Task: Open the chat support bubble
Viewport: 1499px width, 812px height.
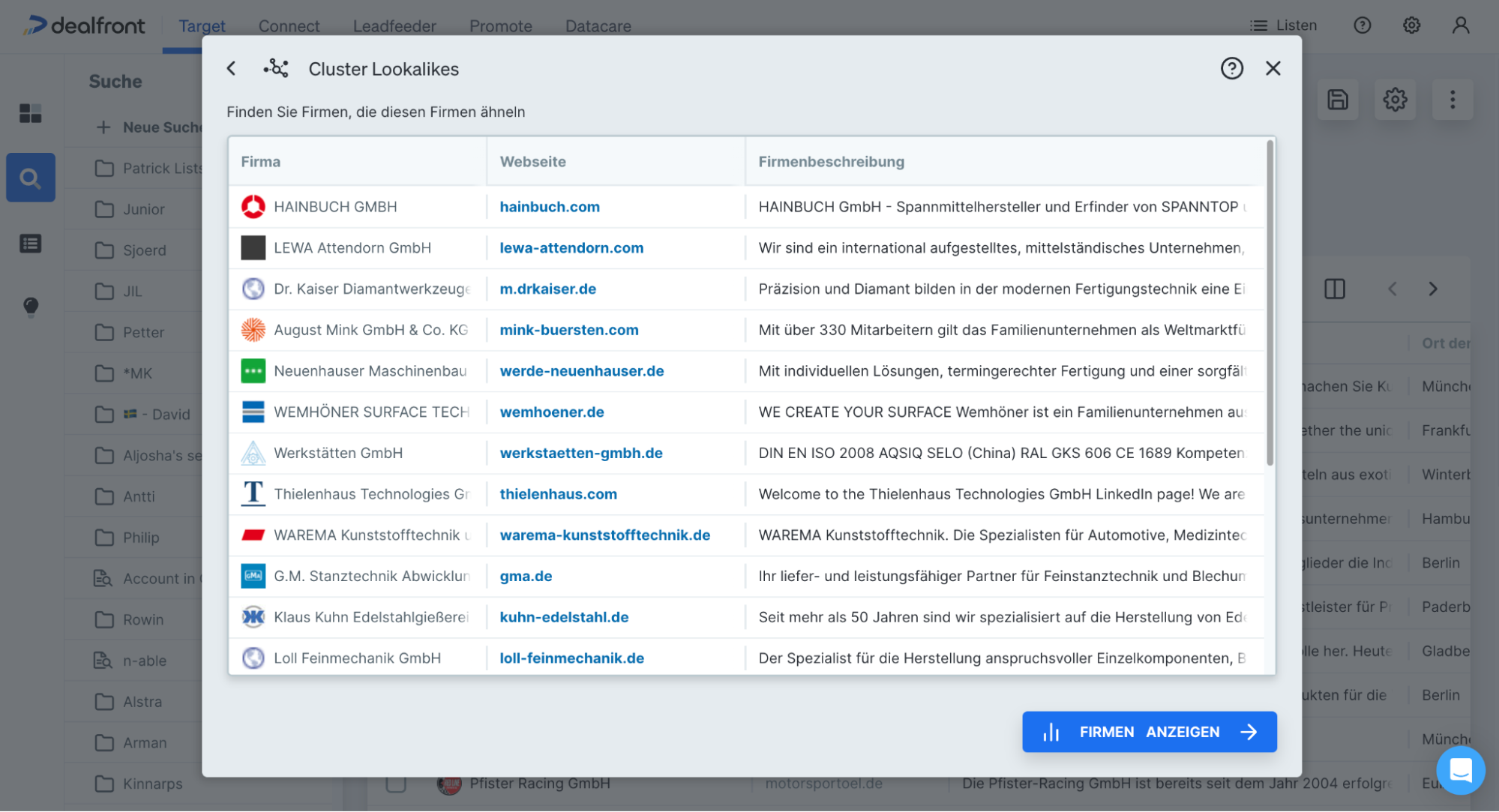Action: coord(1461,771)
